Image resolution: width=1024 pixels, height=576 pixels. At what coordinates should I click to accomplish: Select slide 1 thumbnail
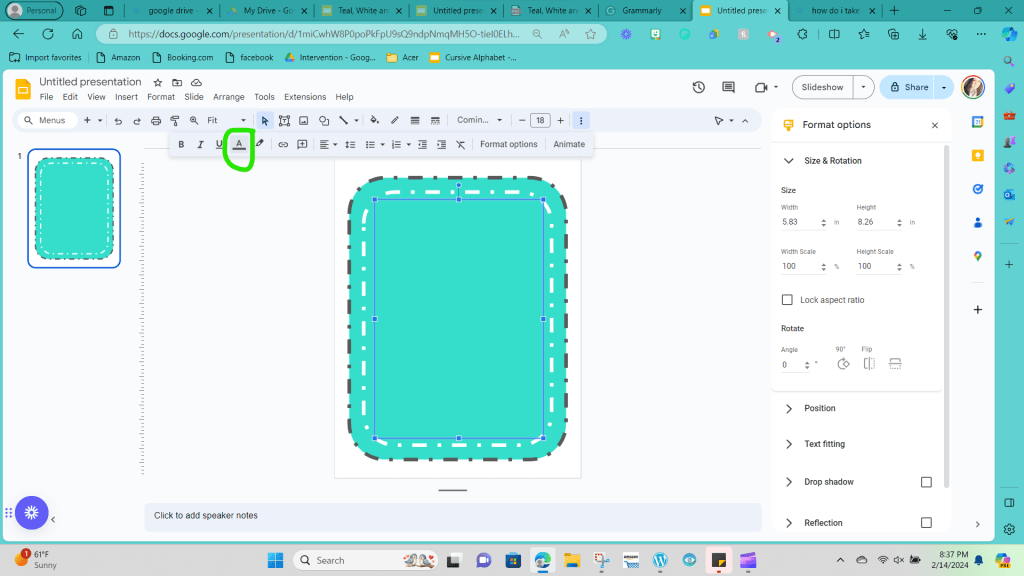coord(74,208)
